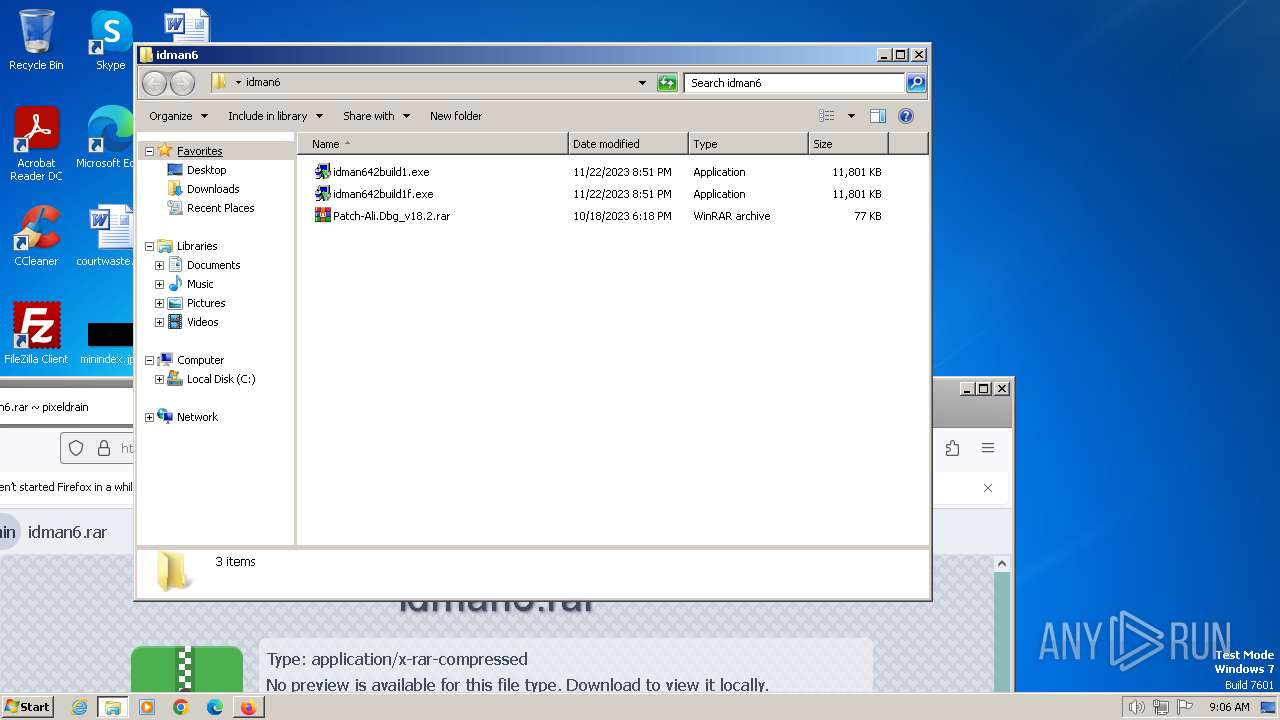Collapse Favorites tree group
The width and height of the screenshot is (1280, 720).
pyautogui.click(x=149, y=151)
